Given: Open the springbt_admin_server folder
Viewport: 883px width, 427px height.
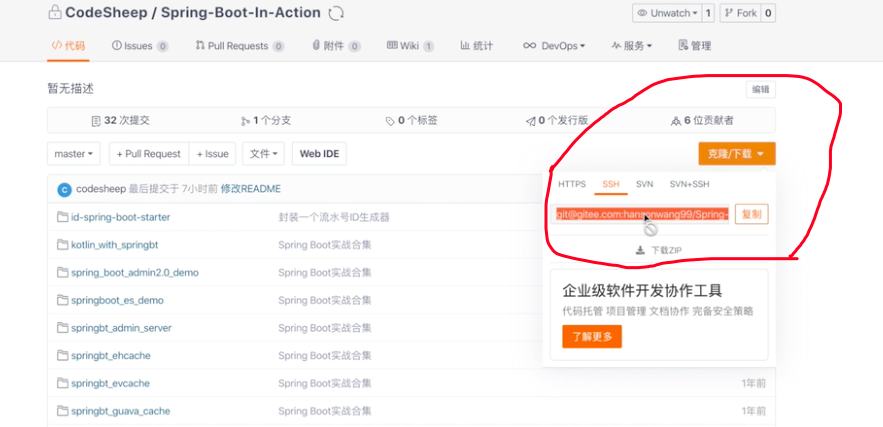Looking at the screenshot, I should tap(121, 327).
